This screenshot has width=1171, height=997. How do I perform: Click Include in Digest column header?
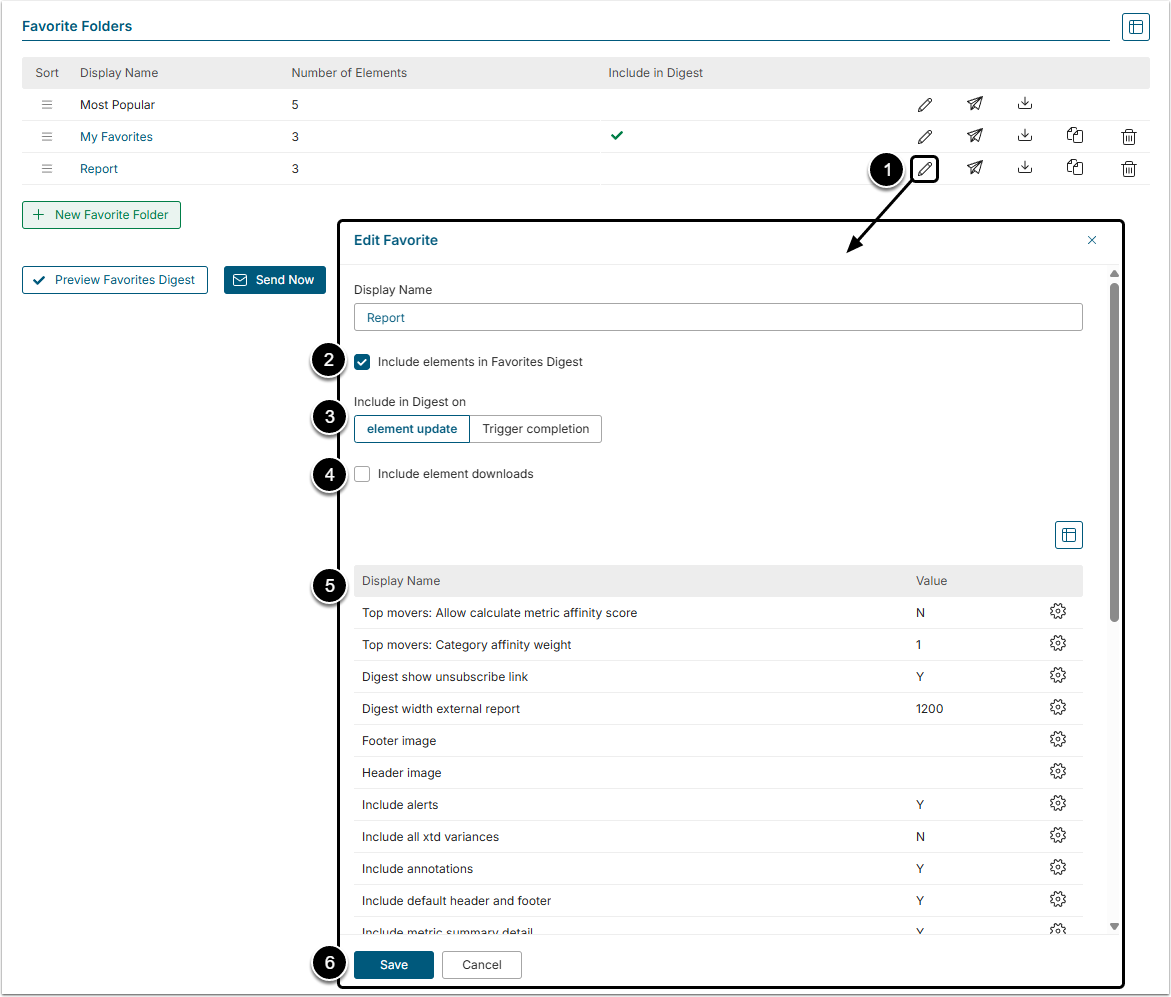pyautogui.click(x=655, y=73)
